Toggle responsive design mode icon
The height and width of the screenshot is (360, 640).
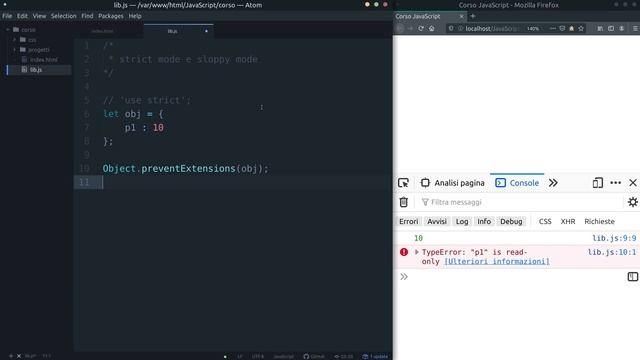click(598, 183)
